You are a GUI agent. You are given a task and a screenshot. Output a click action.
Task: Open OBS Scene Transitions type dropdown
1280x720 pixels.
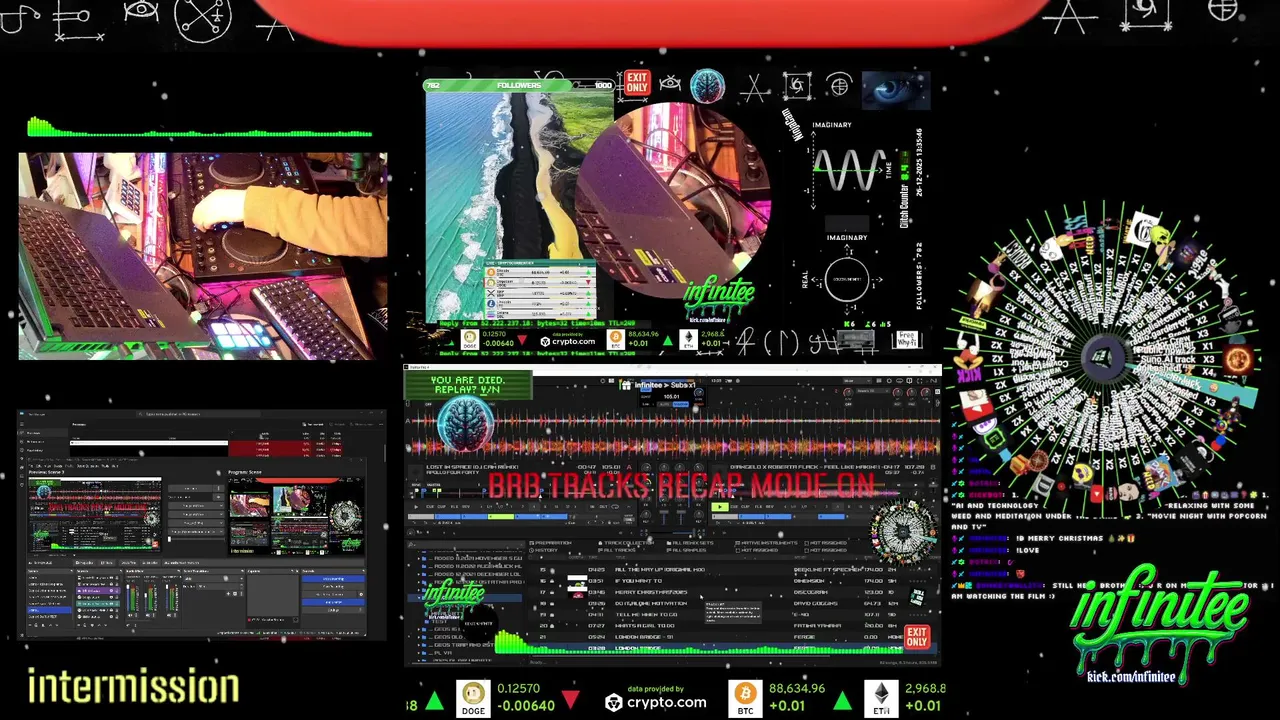click(213, 579)
